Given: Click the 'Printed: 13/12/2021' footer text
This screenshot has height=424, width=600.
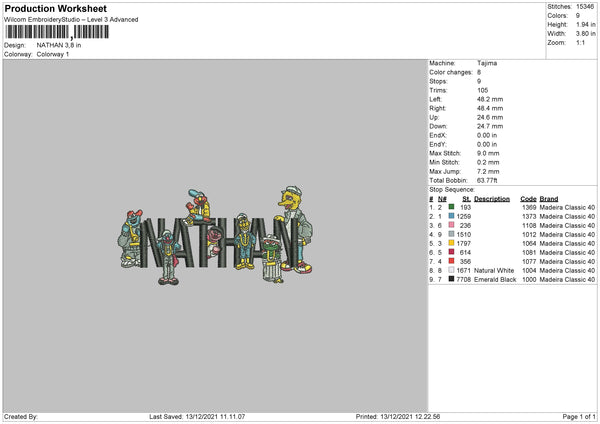Looking at the screenshot, I should 398,416.
